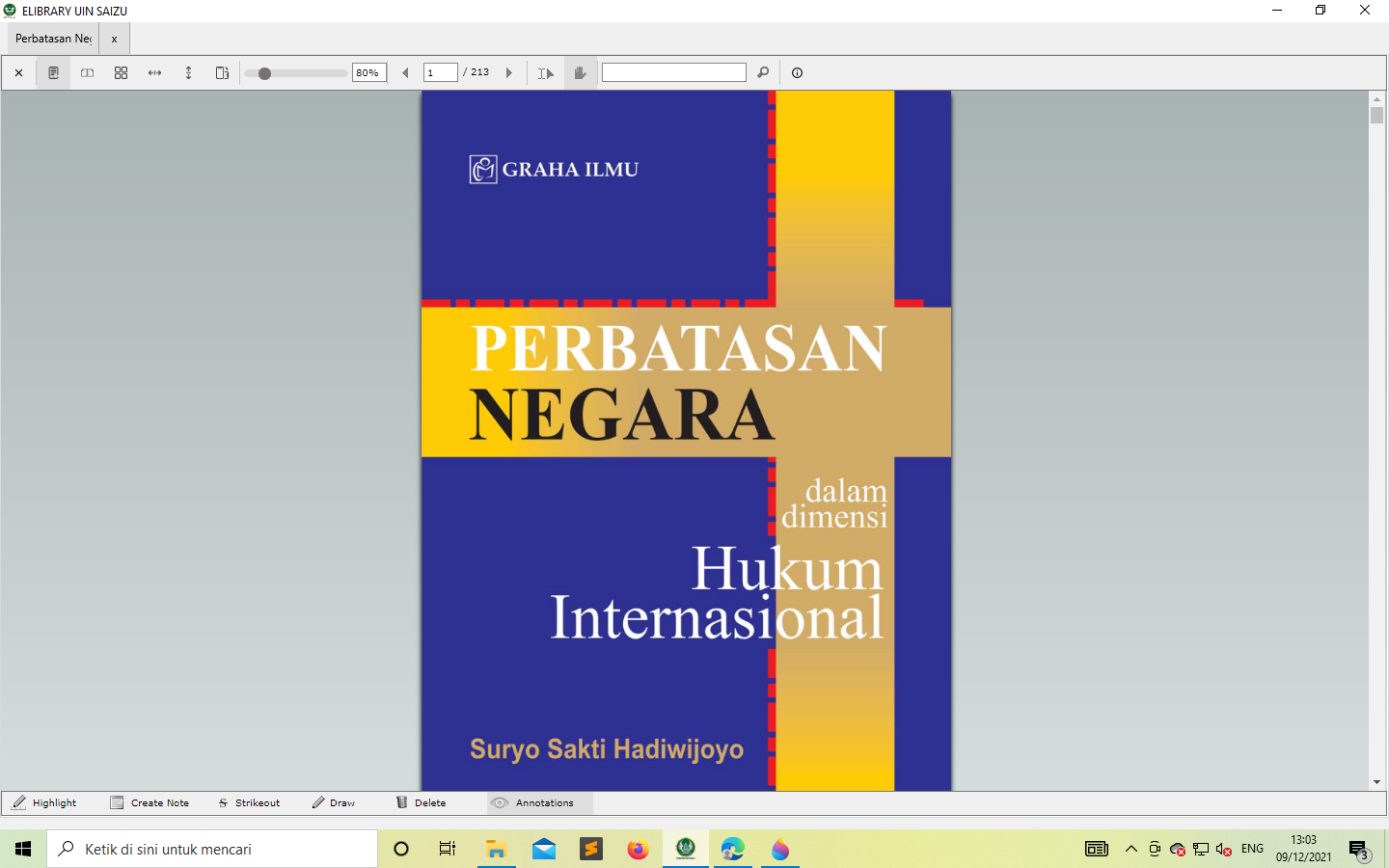Open File Explorer from taskbar
This screenshot has height=868, width=1389.
pyautogui.click(x=496, y=849)
